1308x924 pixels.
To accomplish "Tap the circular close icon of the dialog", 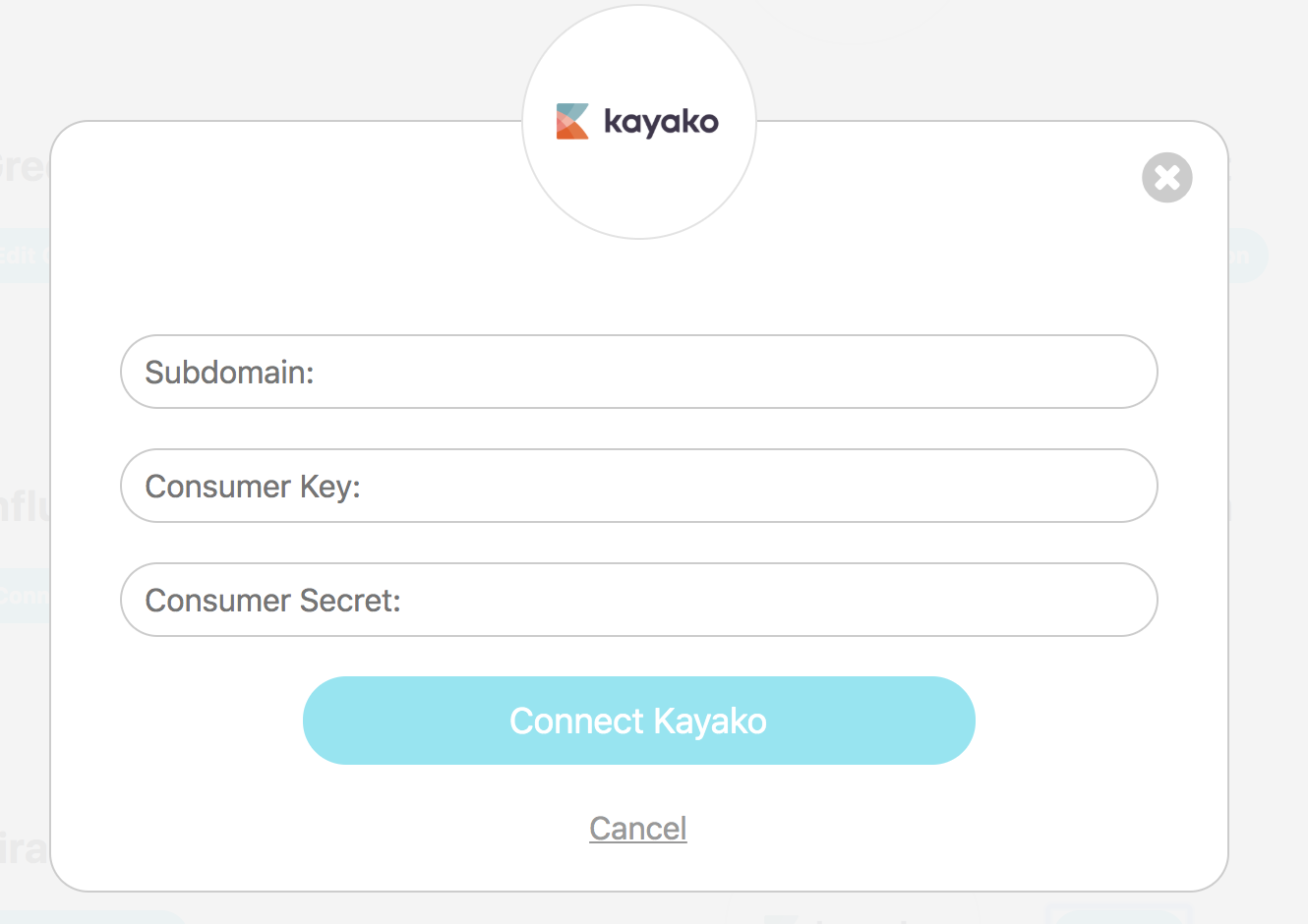I will point(1166,177).
